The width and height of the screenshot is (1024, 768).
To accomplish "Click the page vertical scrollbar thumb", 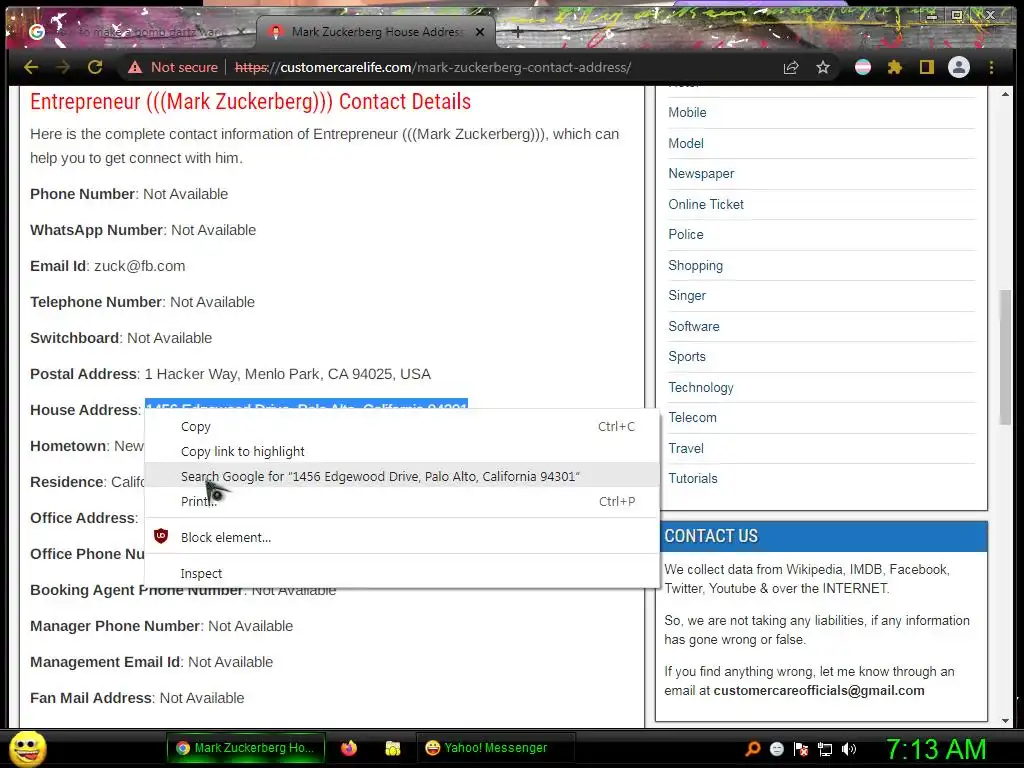I will tap(1005, 357).
